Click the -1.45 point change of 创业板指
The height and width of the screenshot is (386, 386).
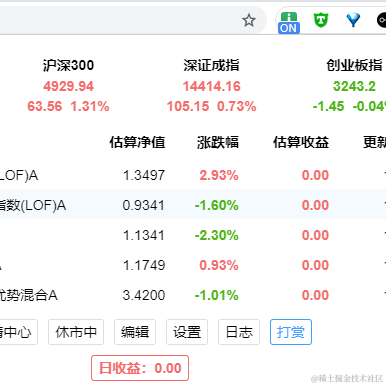(x=328, y=107)
